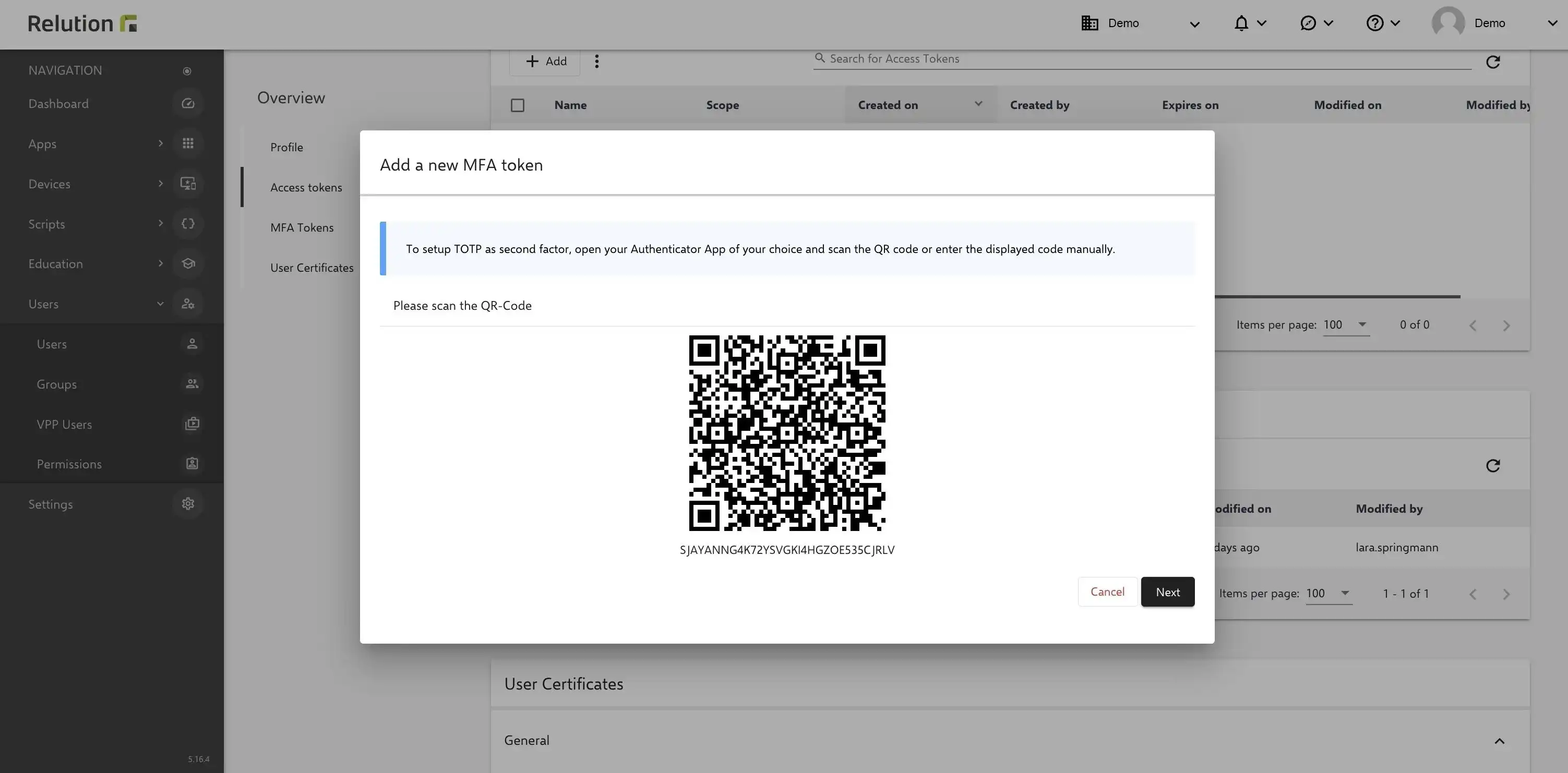Open Groups in navigation submenu
Screen dimensions: 1568x773
56,384
